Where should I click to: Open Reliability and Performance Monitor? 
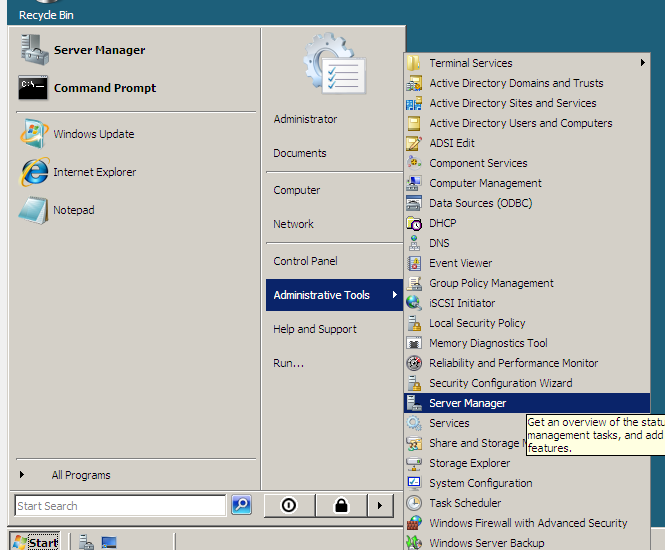tap(527, 363)
